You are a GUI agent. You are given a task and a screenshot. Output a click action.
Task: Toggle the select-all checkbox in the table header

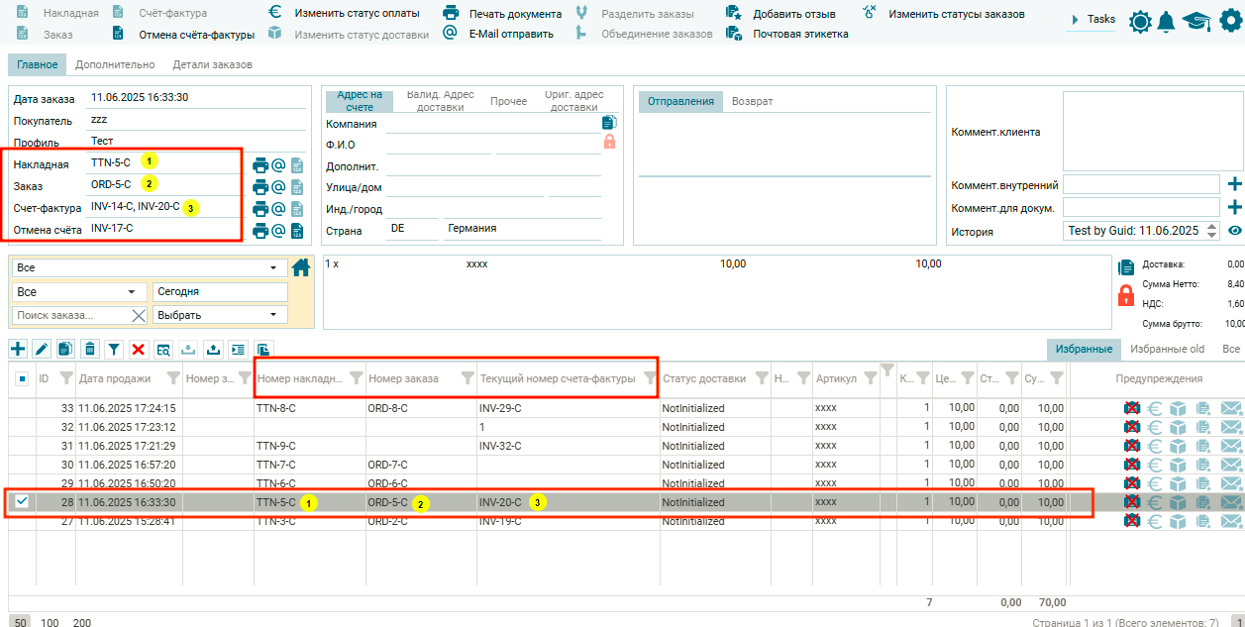(x=22, y=379)
